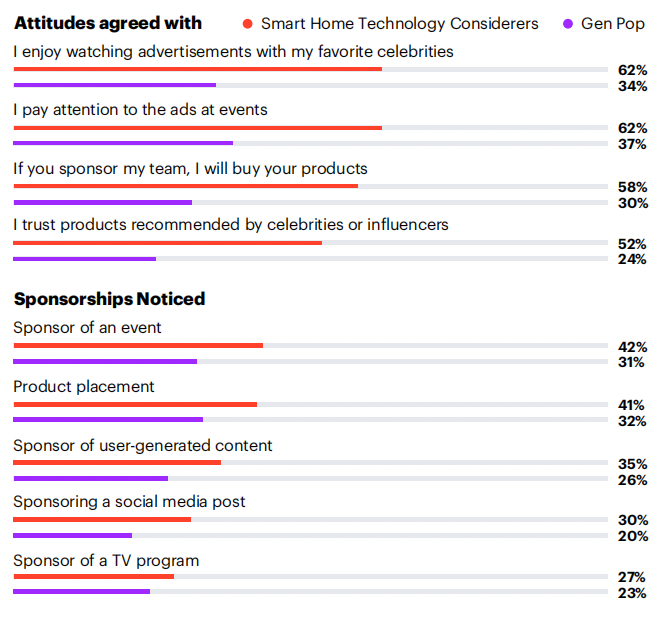Screen dimensions: 666x624
Task: Select the 'Attitudes agreed with' heading
Action: point(108,23)
